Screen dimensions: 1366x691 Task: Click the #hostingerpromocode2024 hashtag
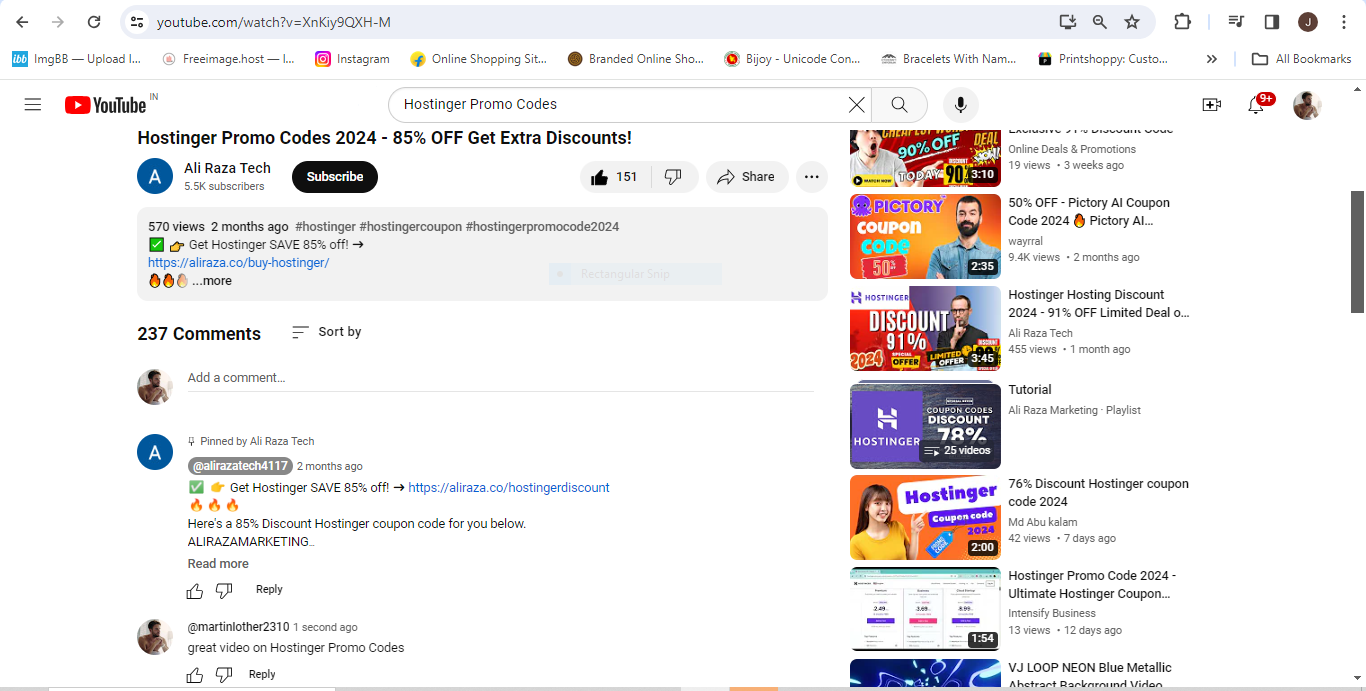[542, 227]
